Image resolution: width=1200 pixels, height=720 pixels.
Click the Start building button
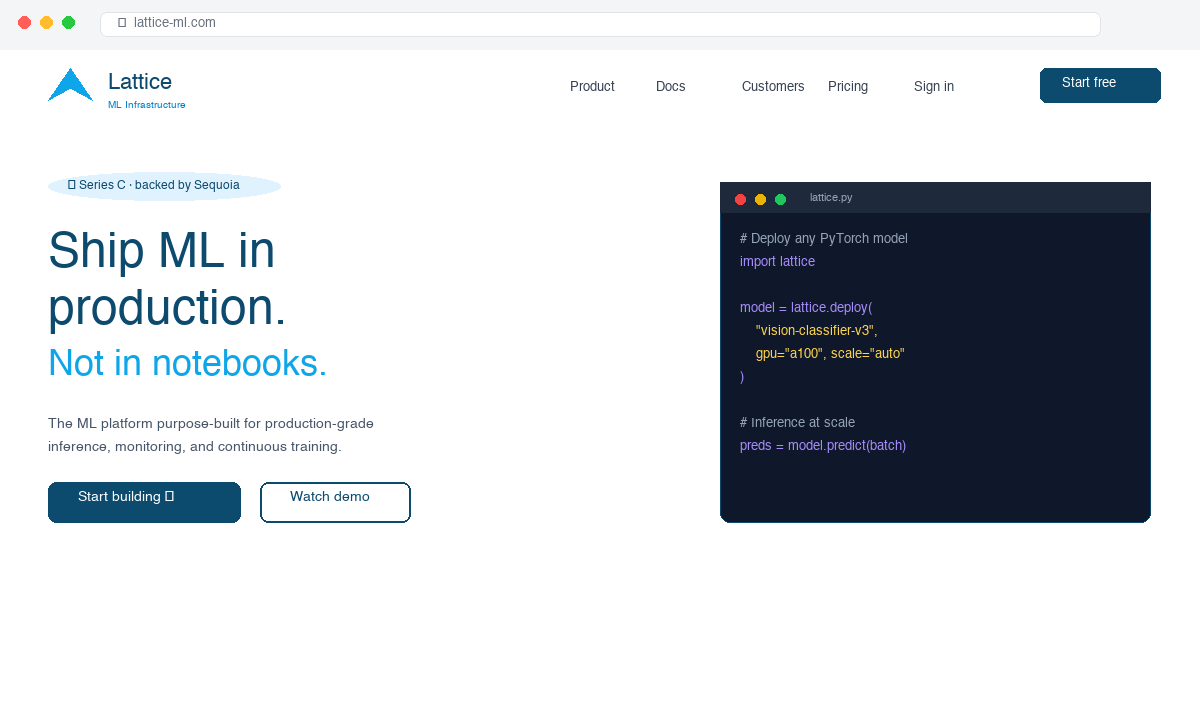tap(144, 502)
